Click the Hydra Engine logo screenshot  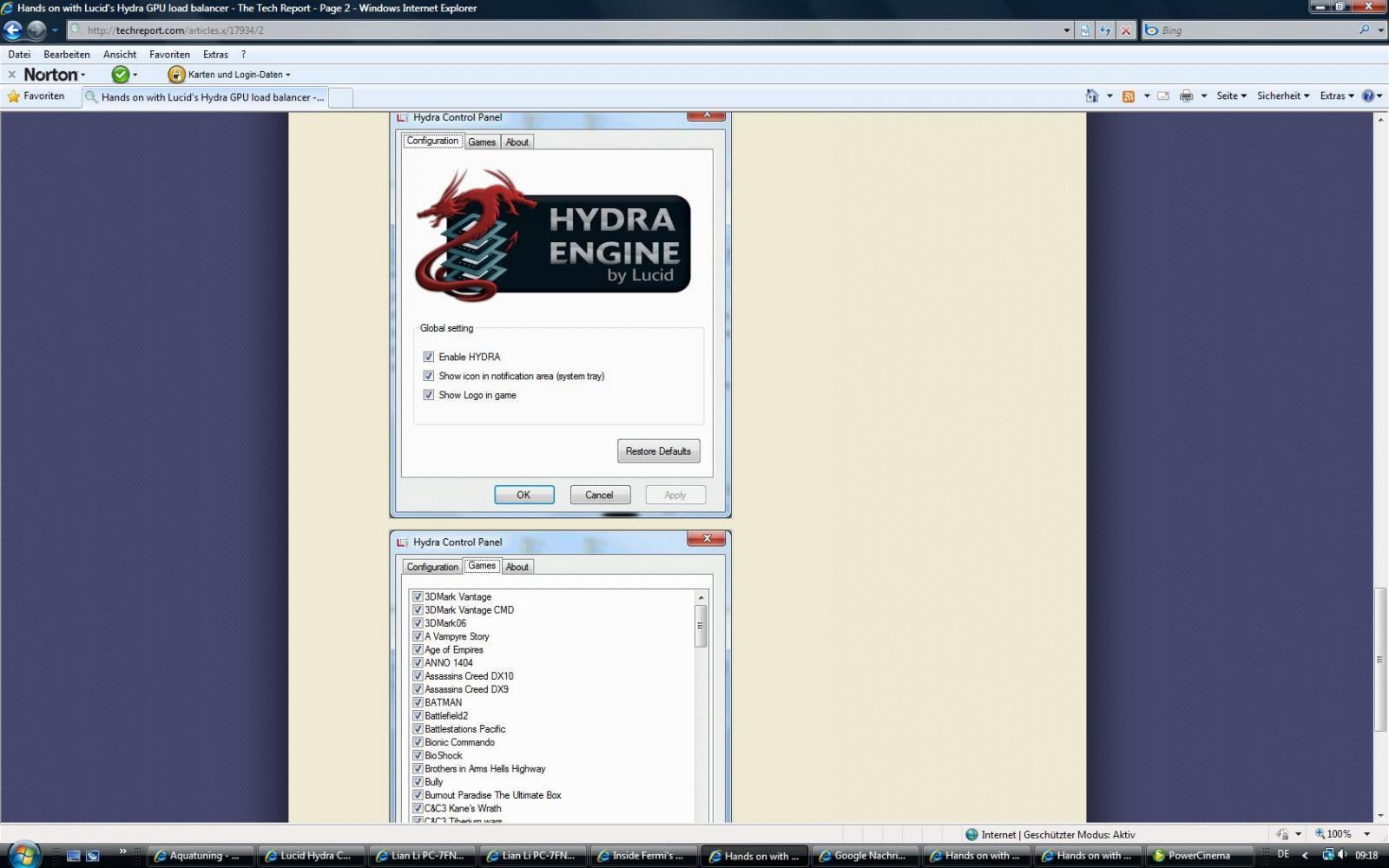[x=553, y=235]
